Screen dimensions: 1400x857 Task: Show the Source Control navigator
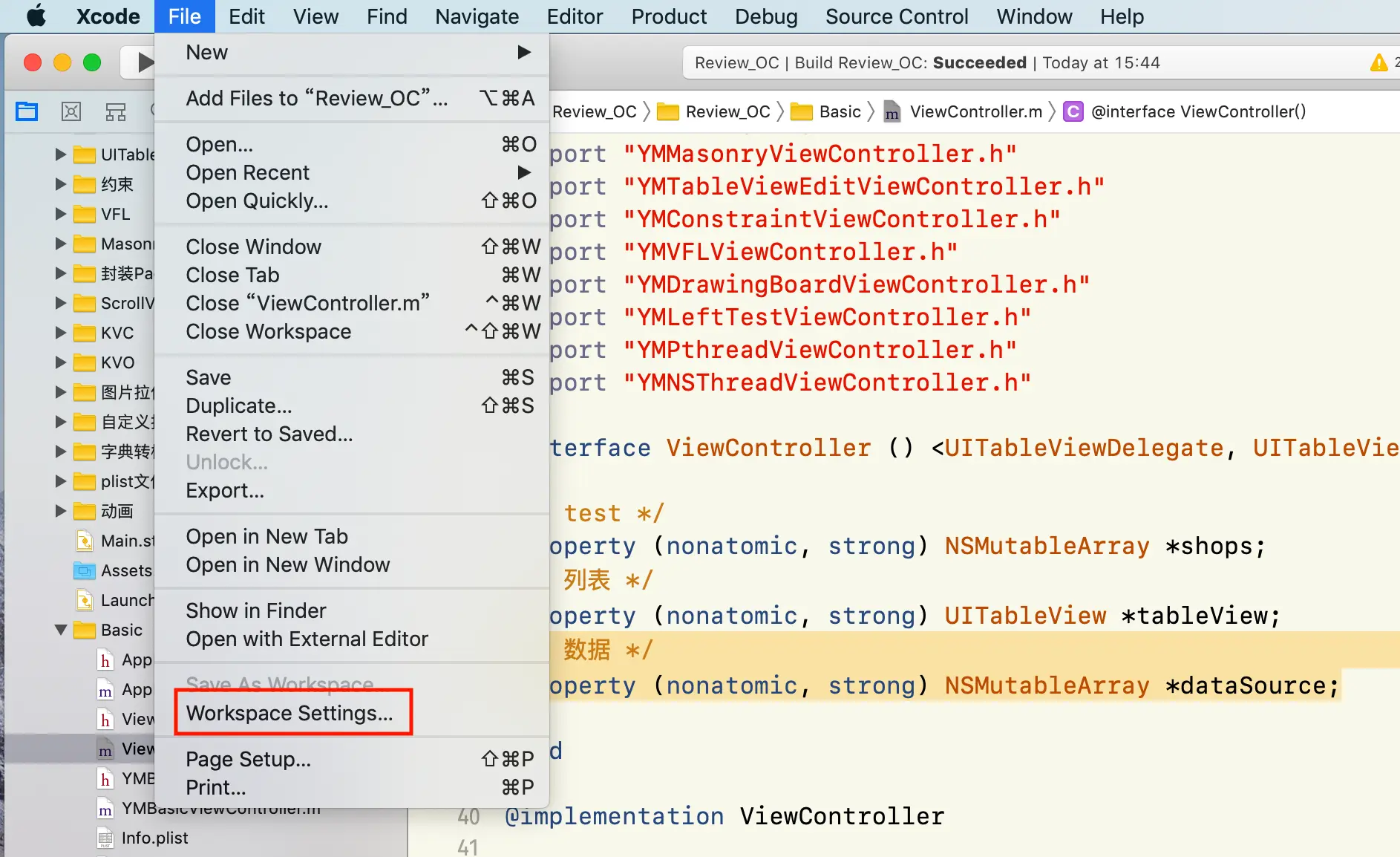71,111
